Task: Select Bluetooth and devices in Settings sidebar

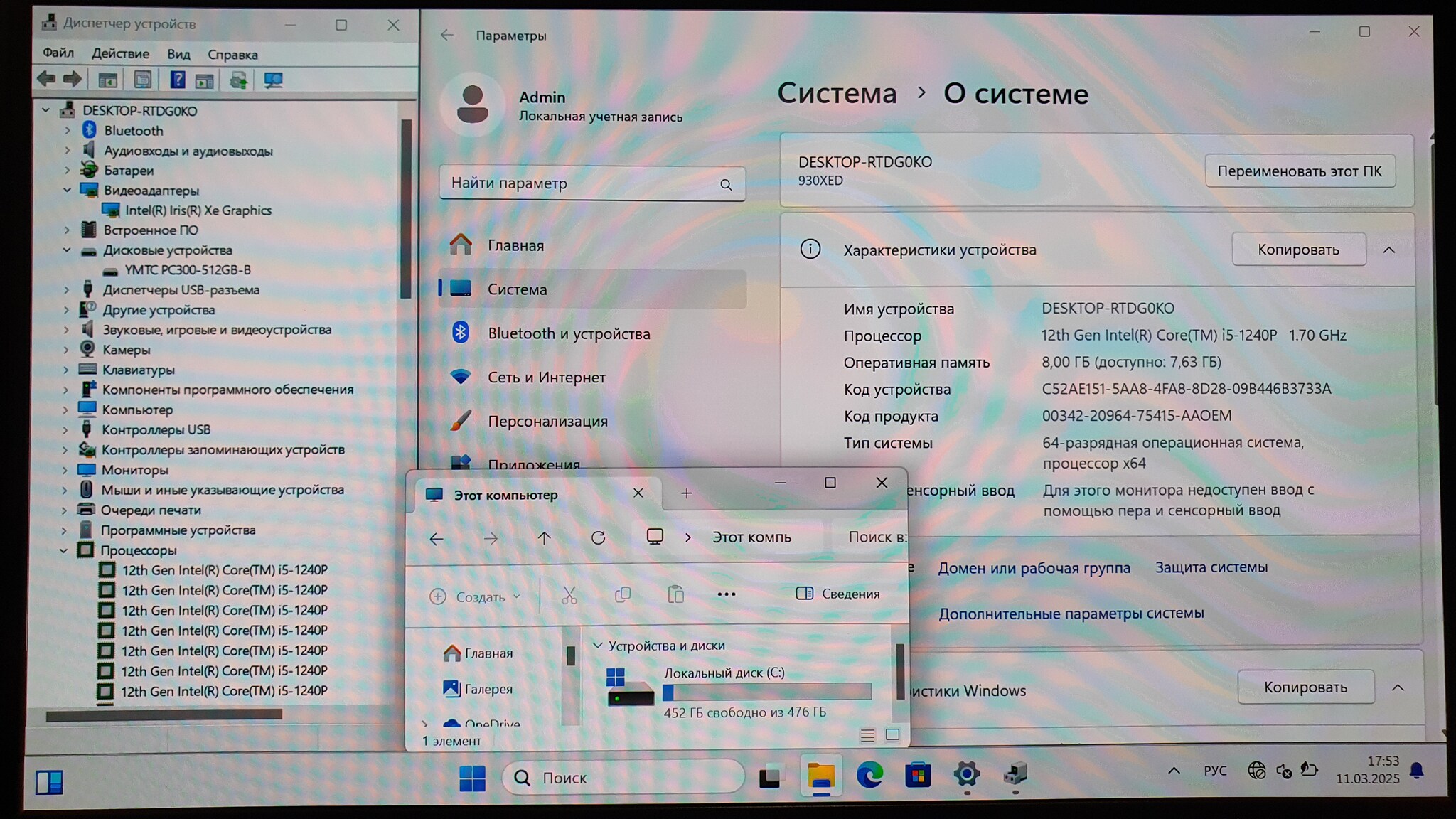Action: pos(568,333)
